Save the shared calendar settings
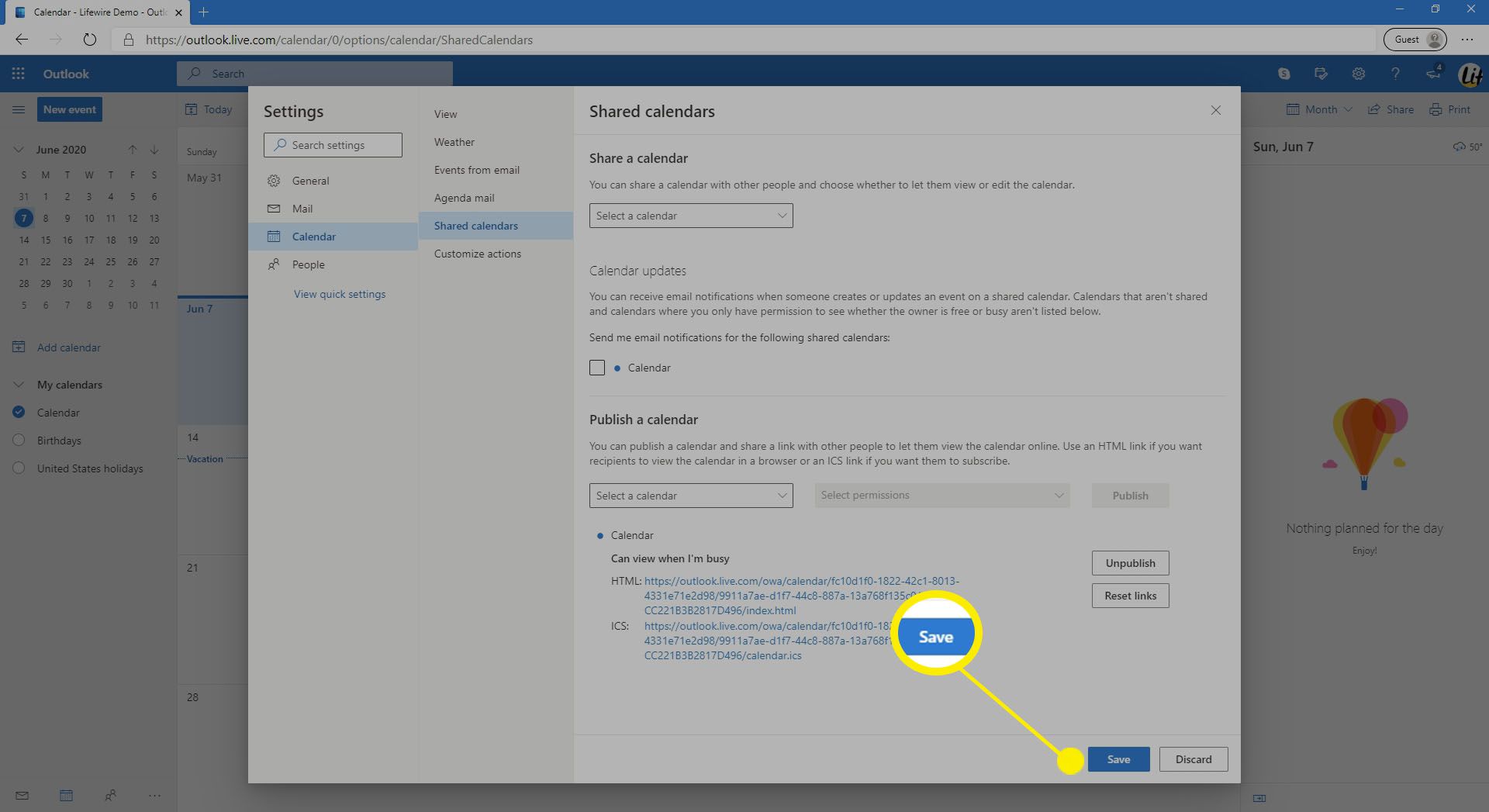This screenshot has height=812, width=1489. (1118, 759)
